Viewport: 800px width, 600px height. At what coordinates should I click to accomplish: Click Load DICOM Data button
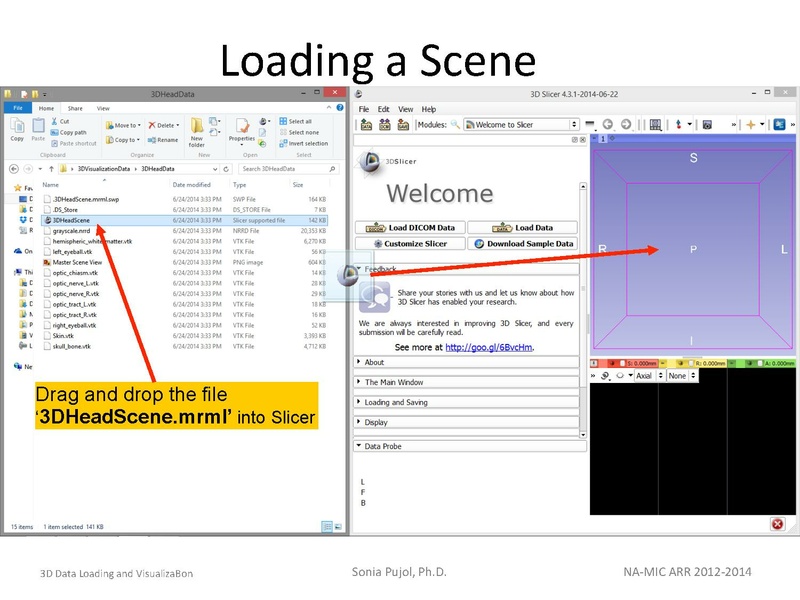pyautogui.click(x=411, y=228)
